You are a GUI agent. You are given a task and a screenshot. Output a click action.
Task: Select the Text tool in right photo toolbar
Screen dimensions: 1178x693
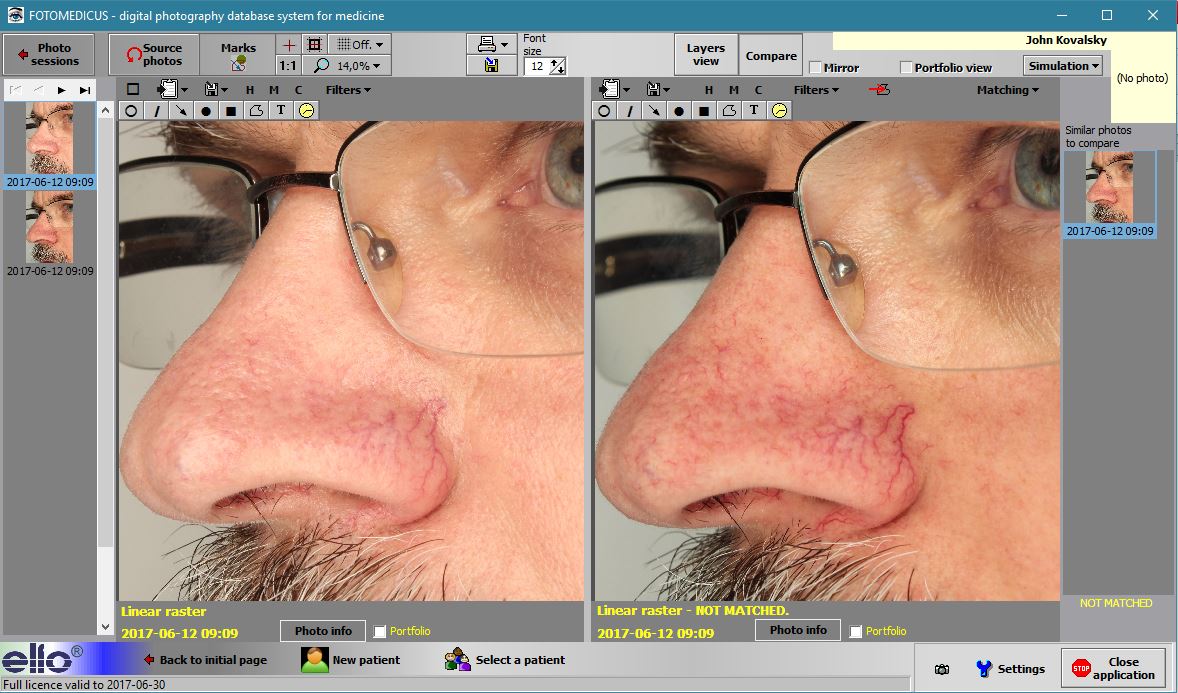pos(754,110)
